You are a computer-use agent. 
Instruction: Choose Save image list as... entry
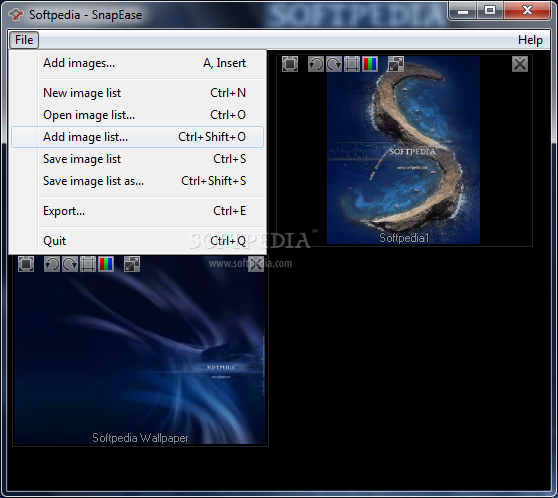[x=137, y=181]
